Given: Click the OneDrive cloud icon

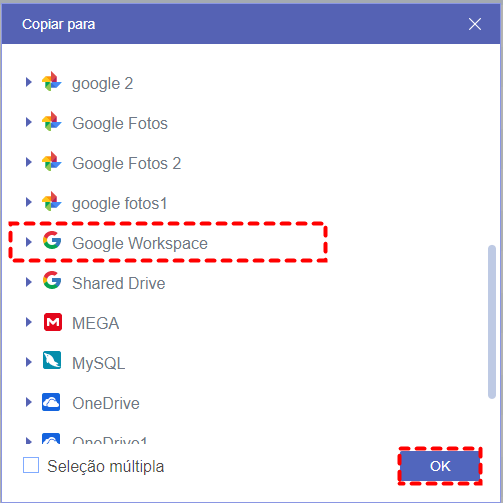Looking at the screenshot, I should (51, 402).
